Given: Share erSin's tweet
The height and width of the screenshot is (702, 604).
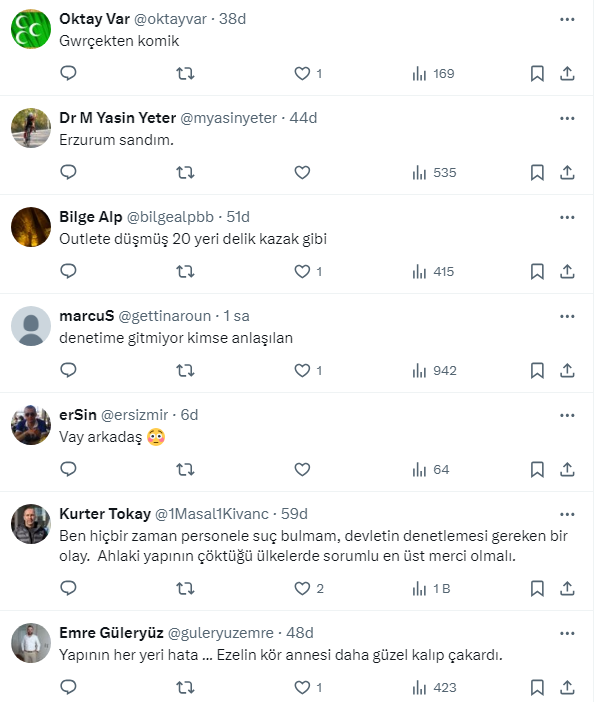Looking at the screenshot, I should pos(566,469).
